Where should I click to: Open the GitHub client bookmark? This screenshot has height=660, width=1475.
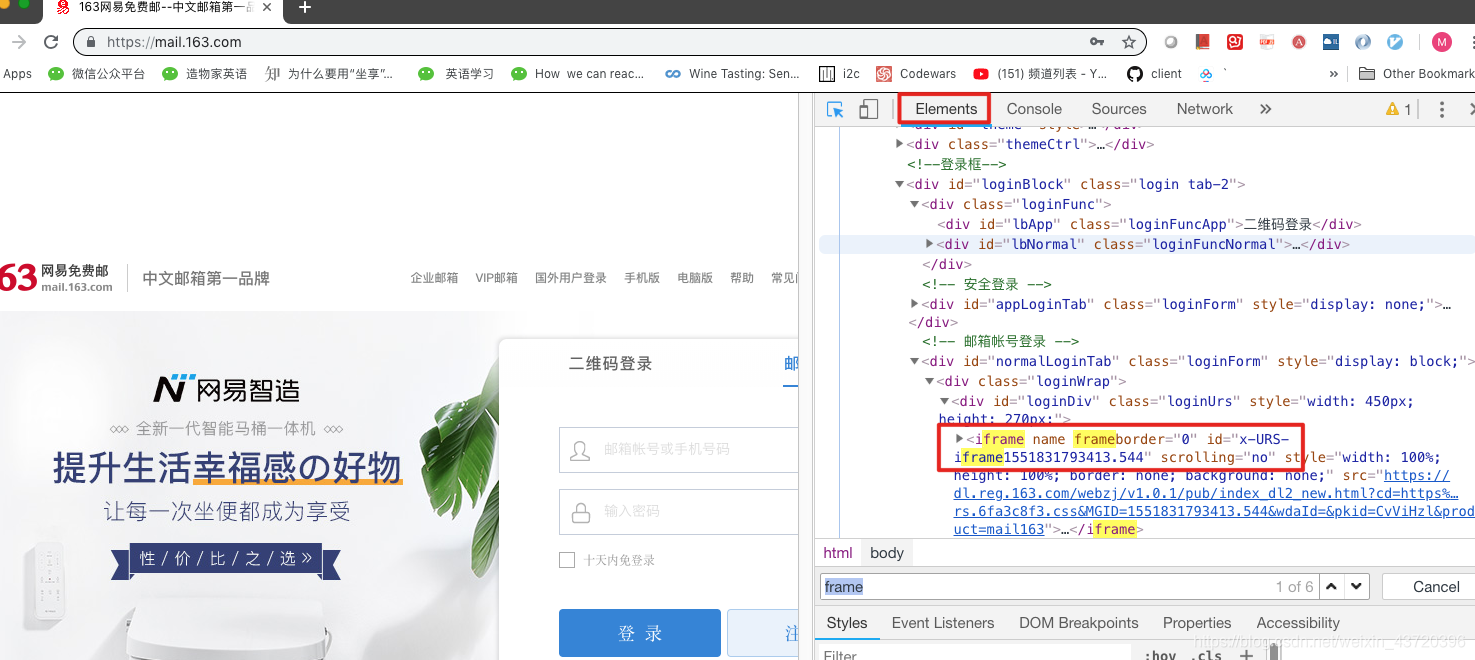[x=1154, y=74]
